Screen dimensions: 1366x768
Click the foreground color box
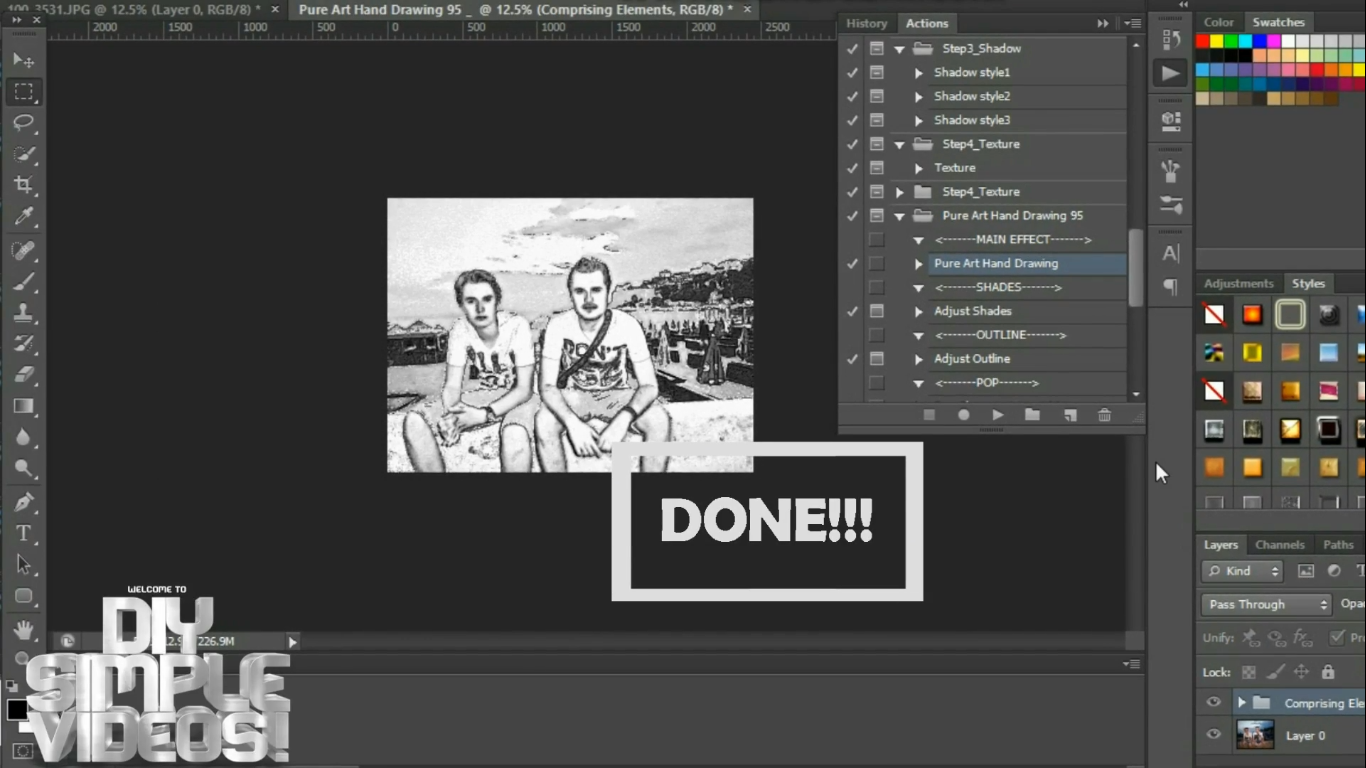point(17,710)
